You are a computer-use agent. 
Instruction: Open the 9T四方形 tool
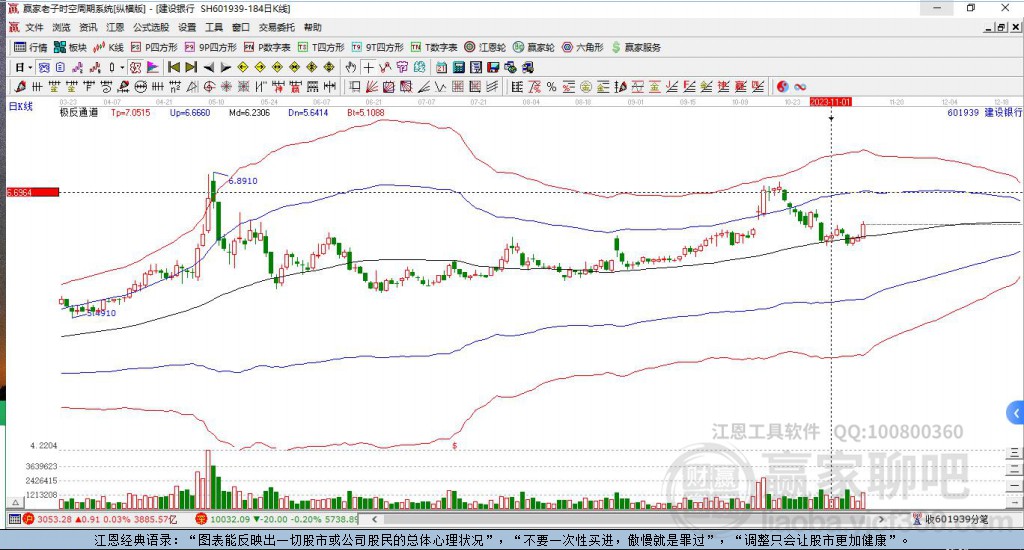click(x=377, y=47)
